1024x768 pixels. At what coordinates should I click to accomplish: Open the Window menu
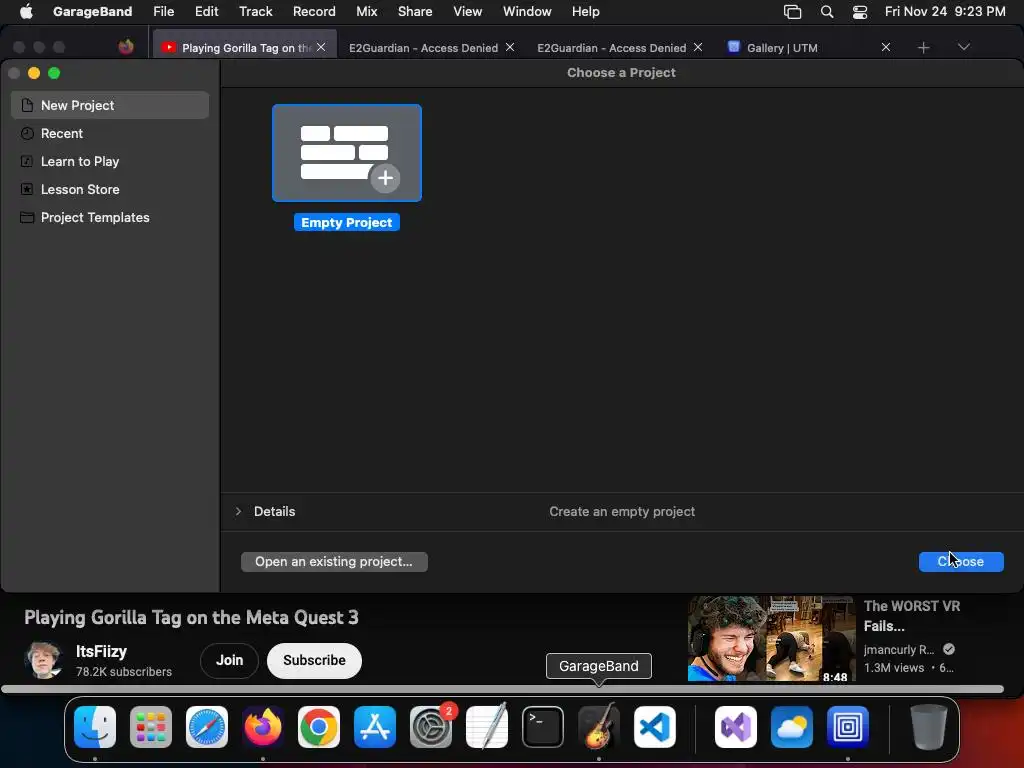[527, 11]
